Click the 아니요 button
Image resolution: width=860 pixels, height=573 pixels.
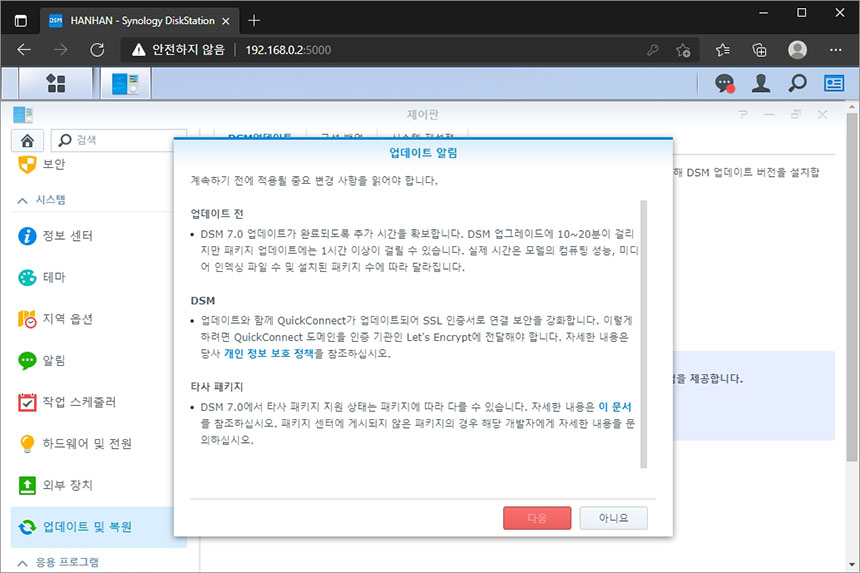614,518
